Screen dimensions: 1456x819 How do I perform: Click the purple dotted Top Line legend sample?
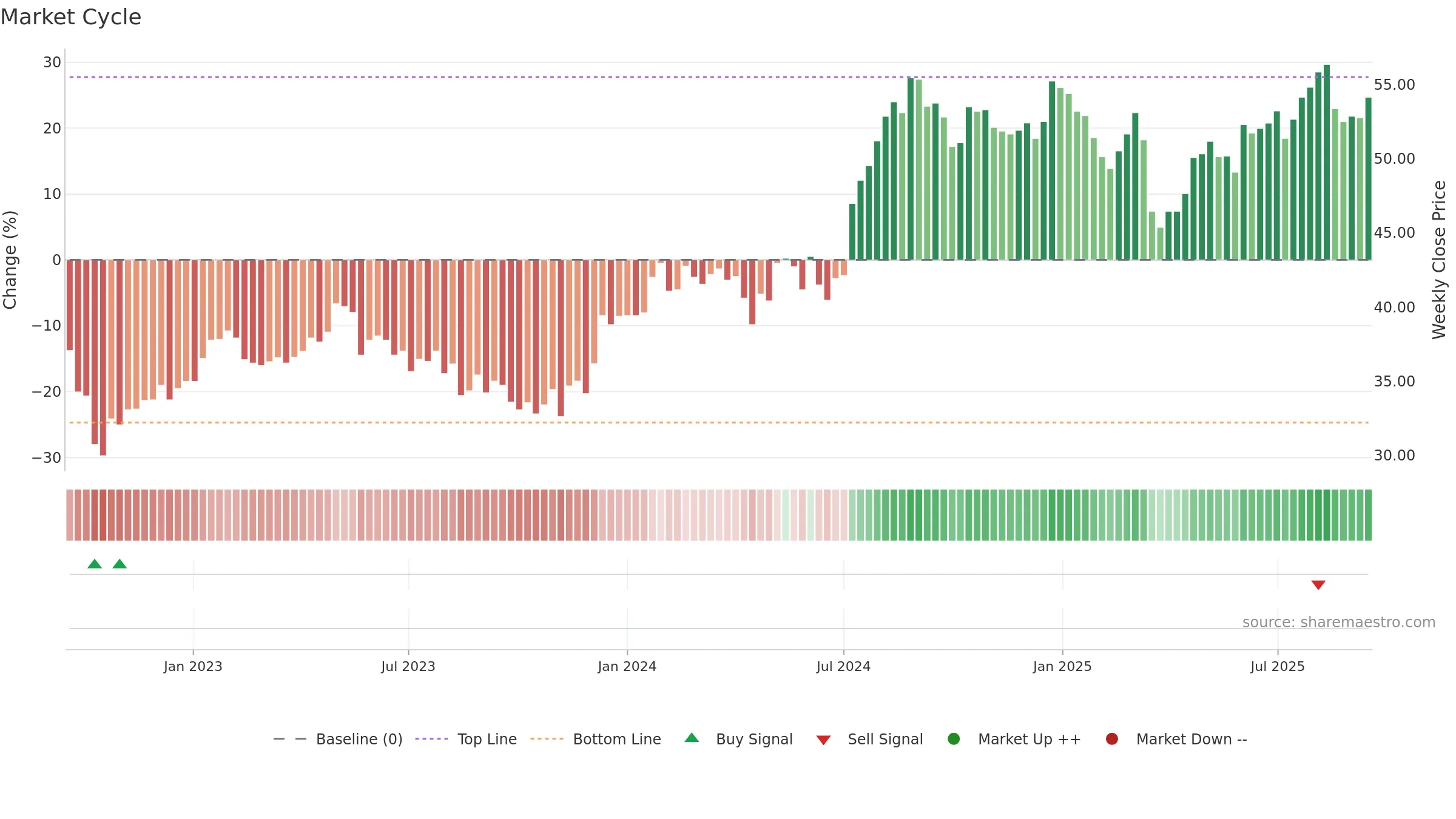tap(431, 739)
